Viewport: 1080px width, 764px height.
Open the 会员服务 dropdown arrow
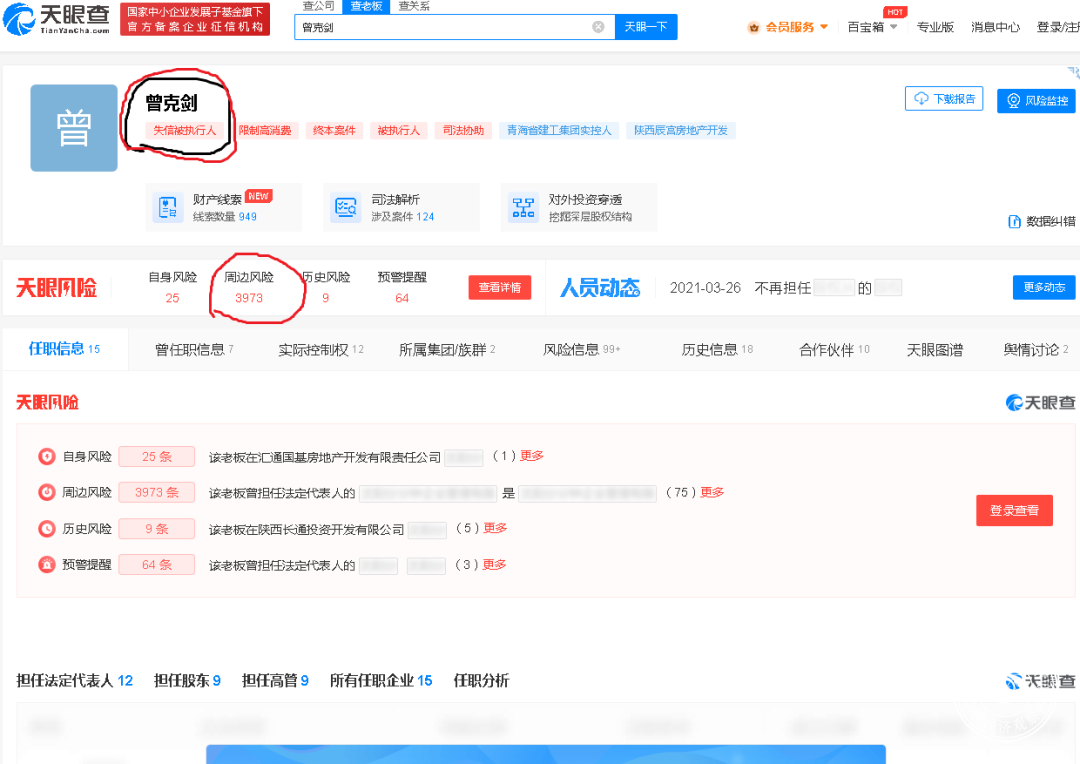coord(824,27)
